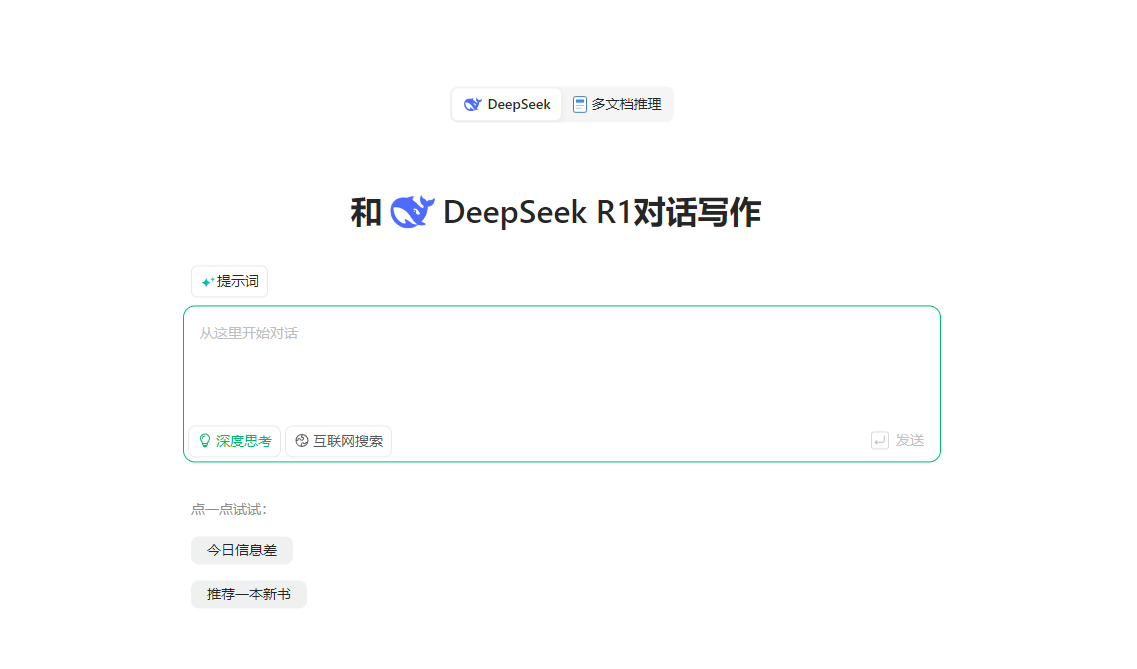Click the 点一点试试 label text
The image size is (1137, 669).
tap(228, 510)
